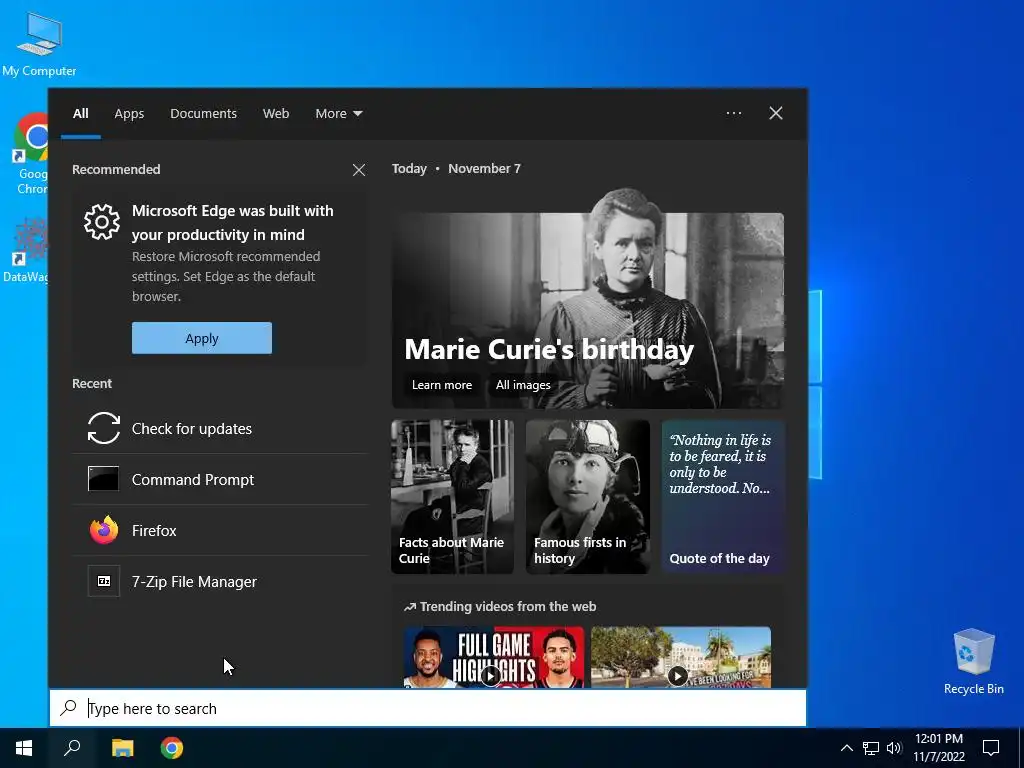
Task: Close the search panel with X
Action: (776, 113)
